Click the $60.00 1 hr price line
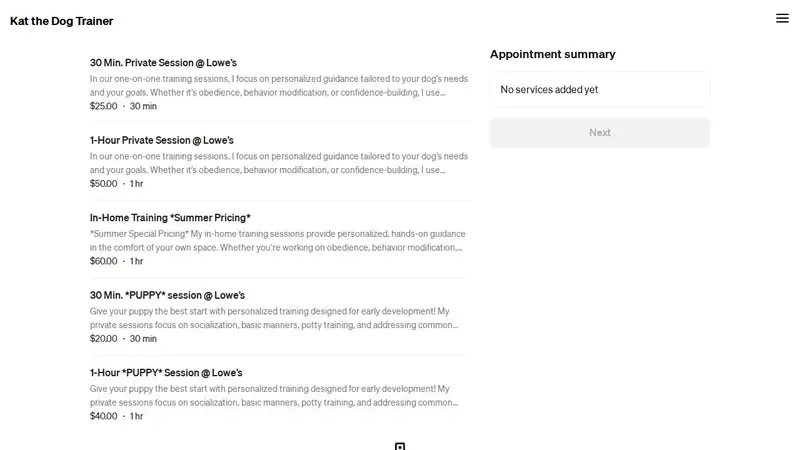800x450 pixels. 116,261
